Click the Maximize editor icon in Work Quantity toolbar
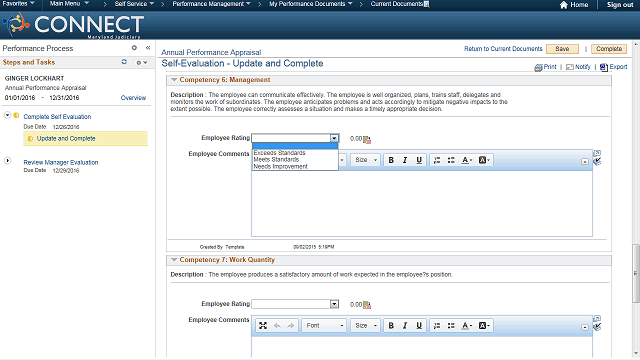This screenshot has width=640, height=360. (263, 326)
